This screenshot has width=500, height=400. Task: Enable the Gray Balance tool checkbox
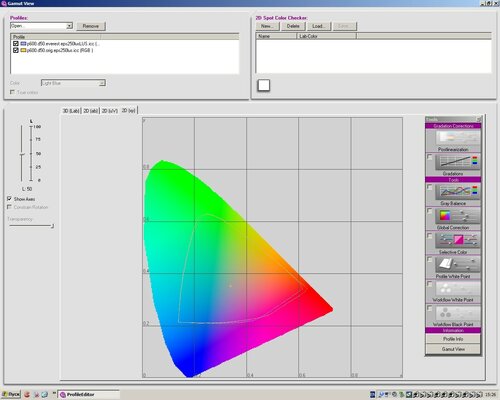pyautogui.click(x=430, y=187)
